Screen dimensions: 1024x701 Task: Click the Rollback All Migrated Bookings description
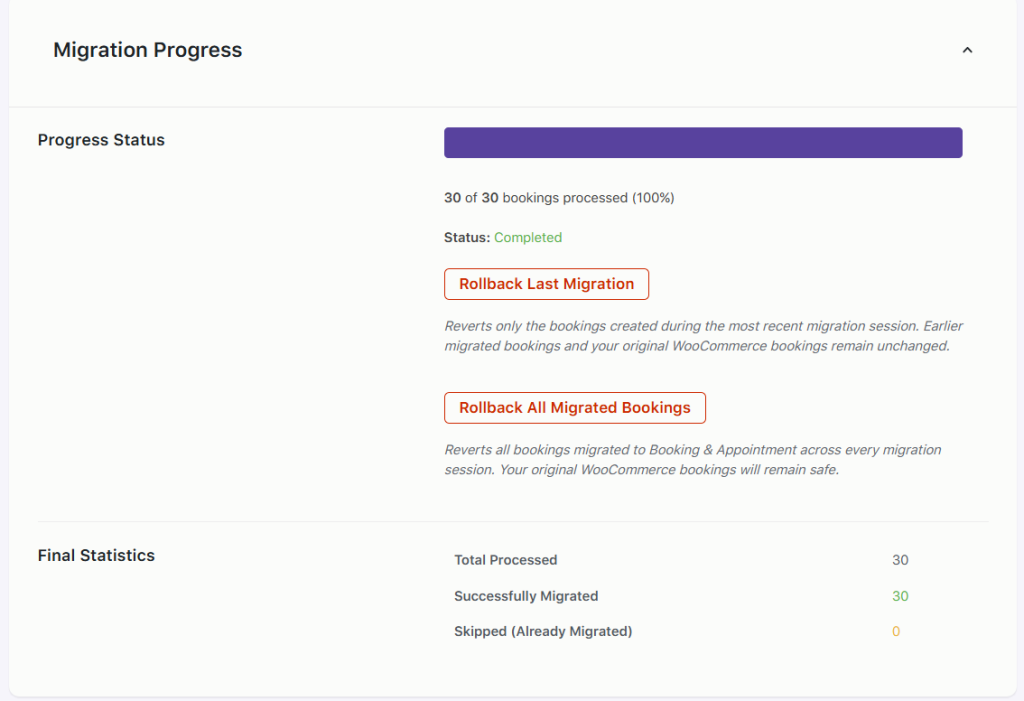tap(692, 460)
